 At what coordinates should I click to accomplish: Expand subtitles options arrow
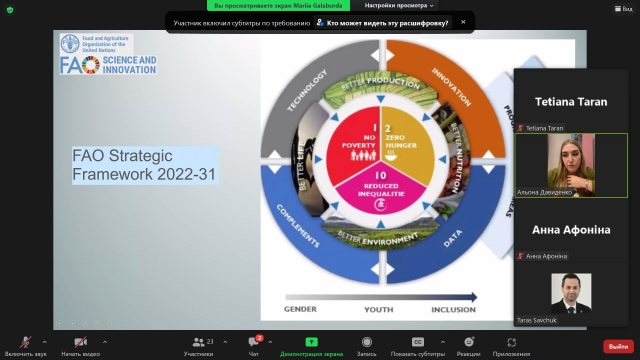tap(442, 342)
